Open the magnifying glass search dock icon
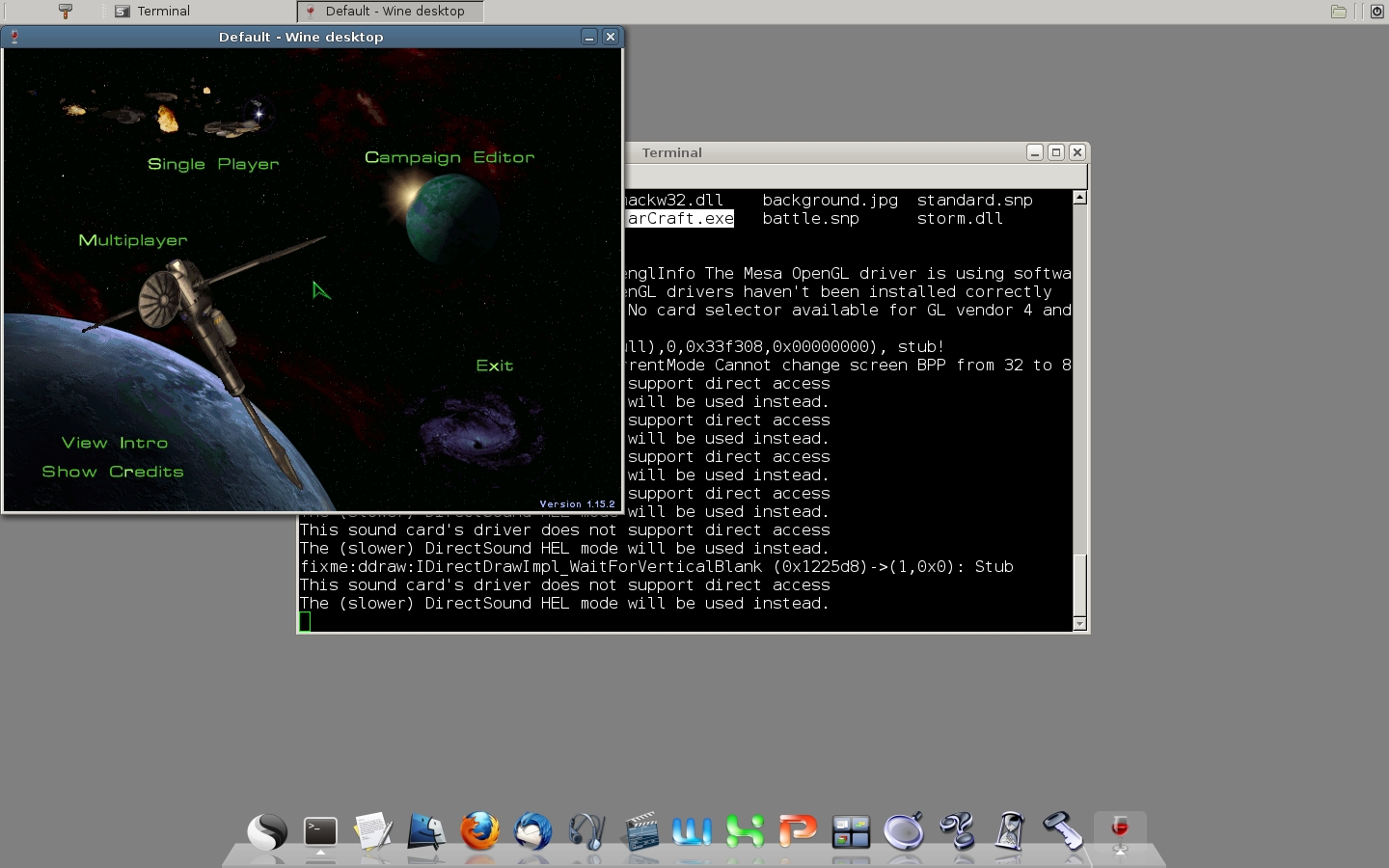Image resolution: width=1389 pixels, height=868 pixels. click(904, 831)
